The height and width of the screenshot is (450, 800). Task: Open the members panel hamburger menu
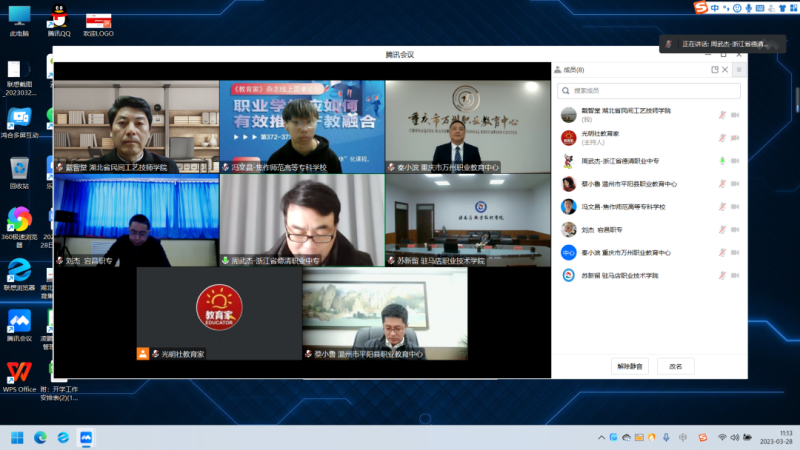(739, 70)
